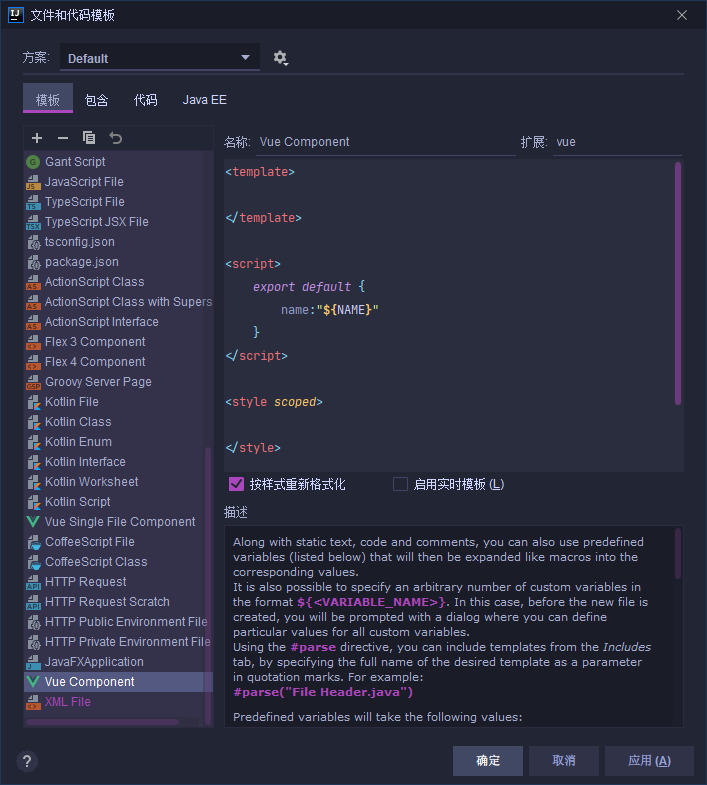This screenshot has width=707, height=785.
Task: Select Kotlin Interface template
Action: (x=119, y=462)
